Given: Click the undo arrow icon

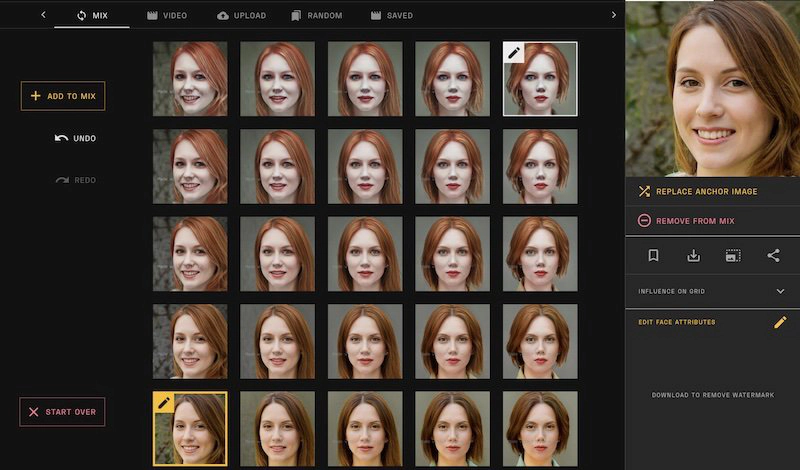Looking at the screenshot, I should (61, 138).
